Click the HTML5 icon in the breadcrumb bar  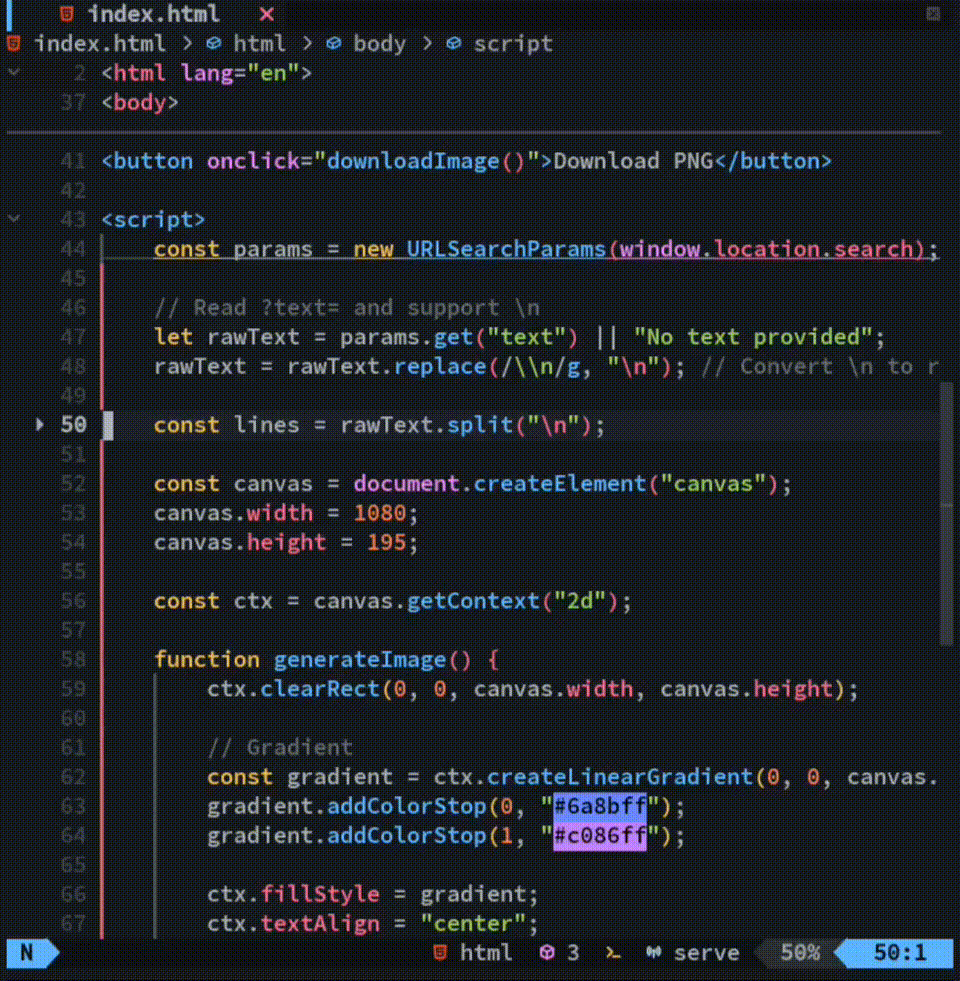14,44
